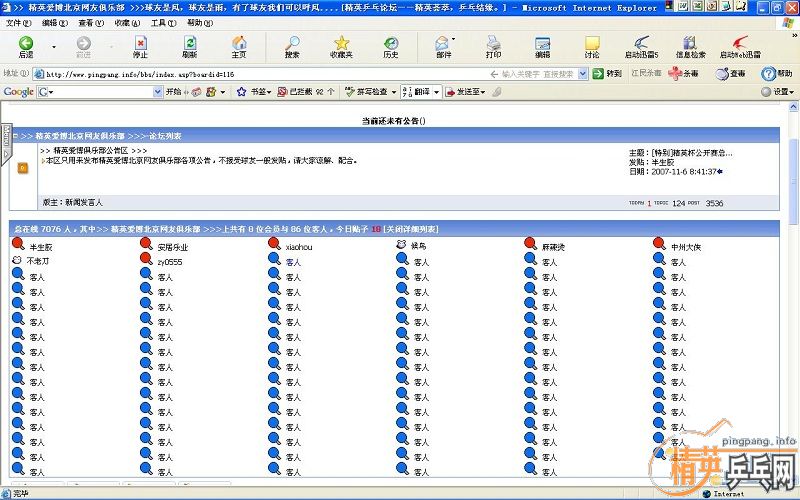
Task: Click the orange forum board icon
Action: (23, 168)
